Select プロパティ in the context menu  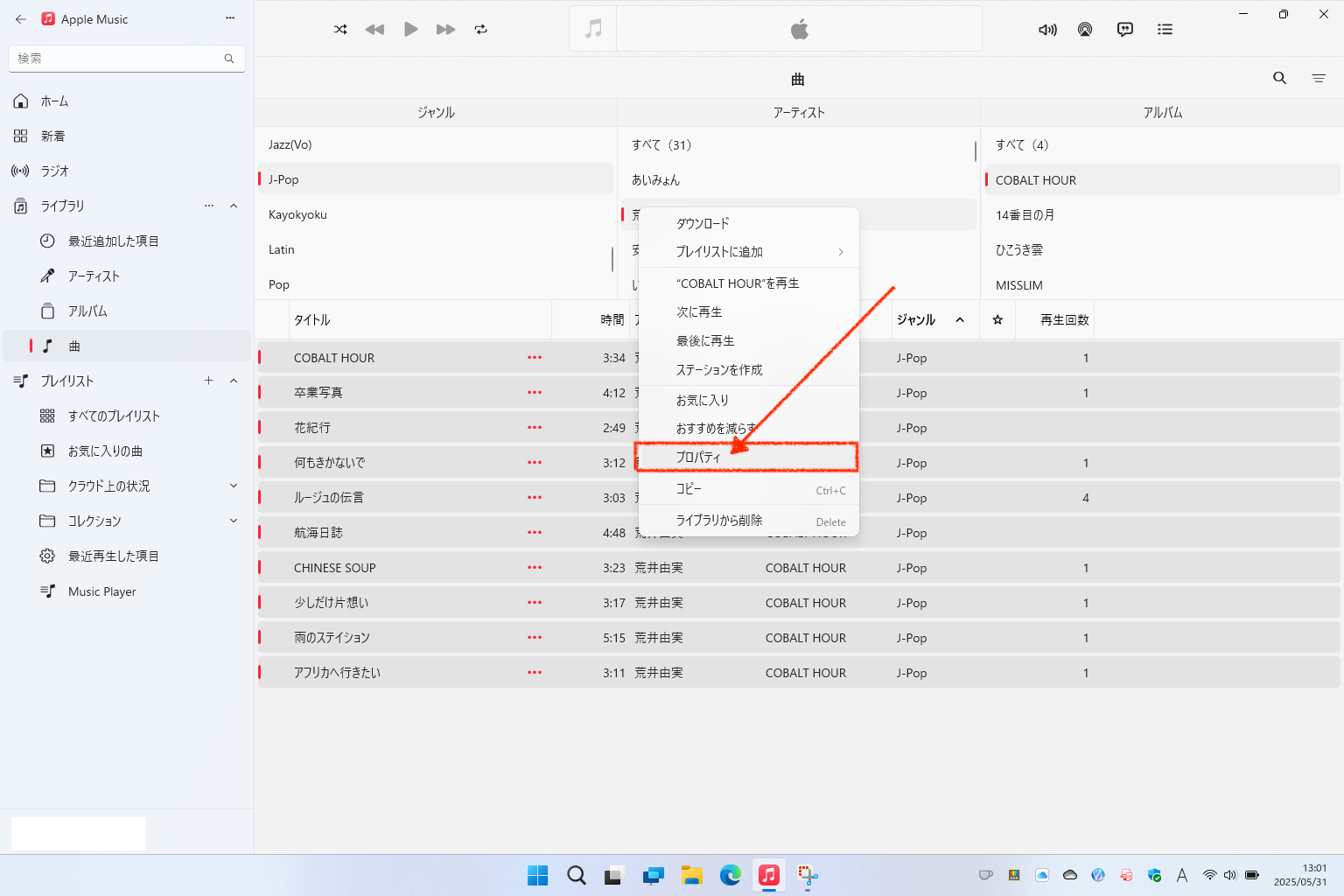point(697,457)
